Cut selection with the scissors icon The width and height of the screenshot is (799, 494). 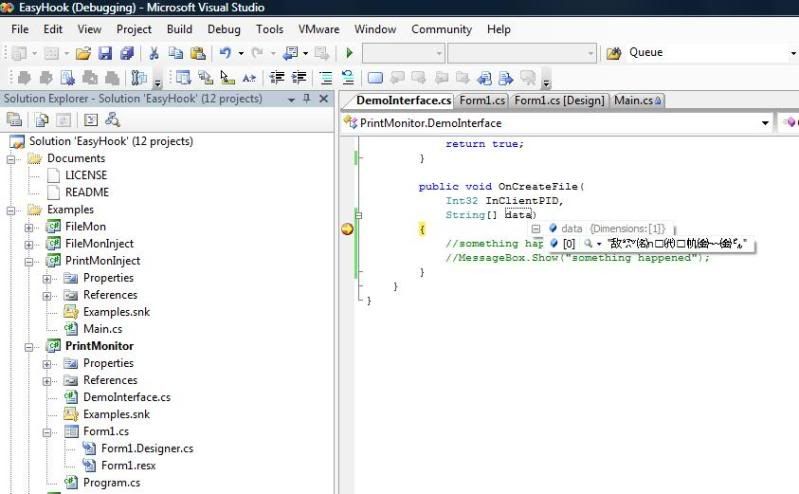[153, 53]
